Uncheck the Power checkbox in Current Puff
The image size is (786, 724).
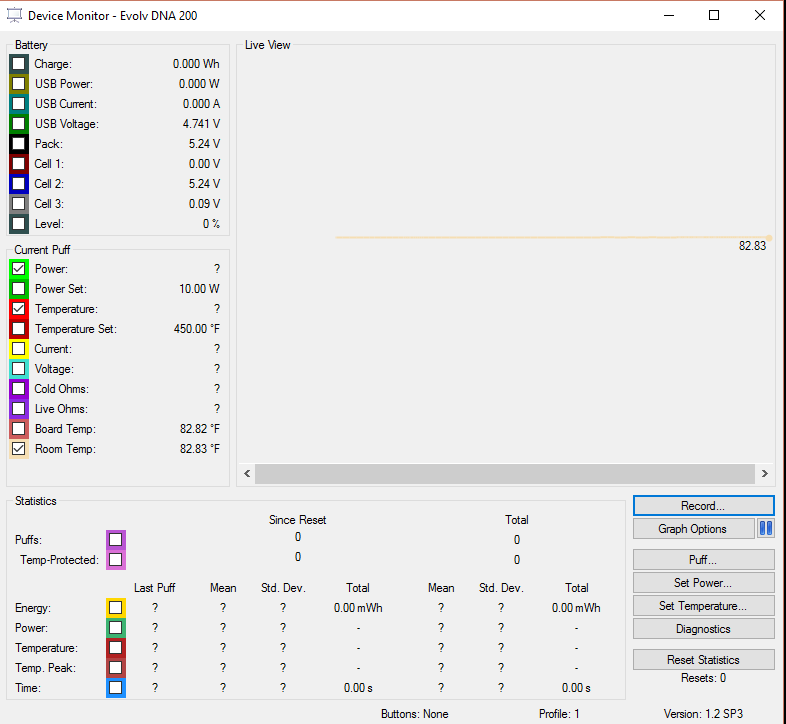19,269
